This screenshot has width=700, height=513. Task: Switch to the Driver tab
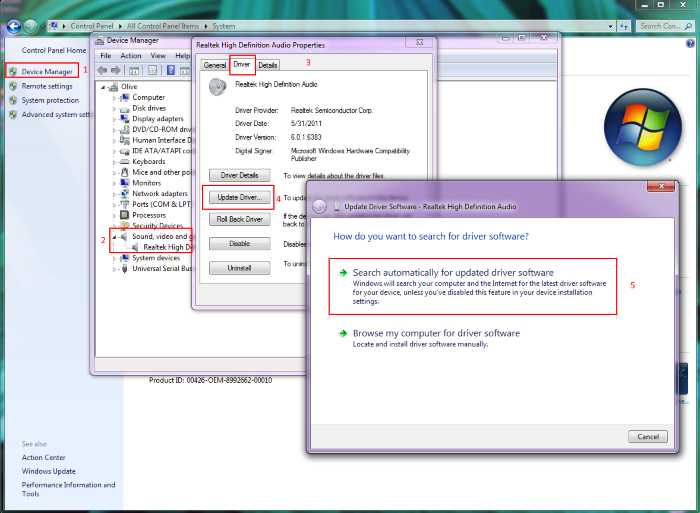[x=242, y=65]
